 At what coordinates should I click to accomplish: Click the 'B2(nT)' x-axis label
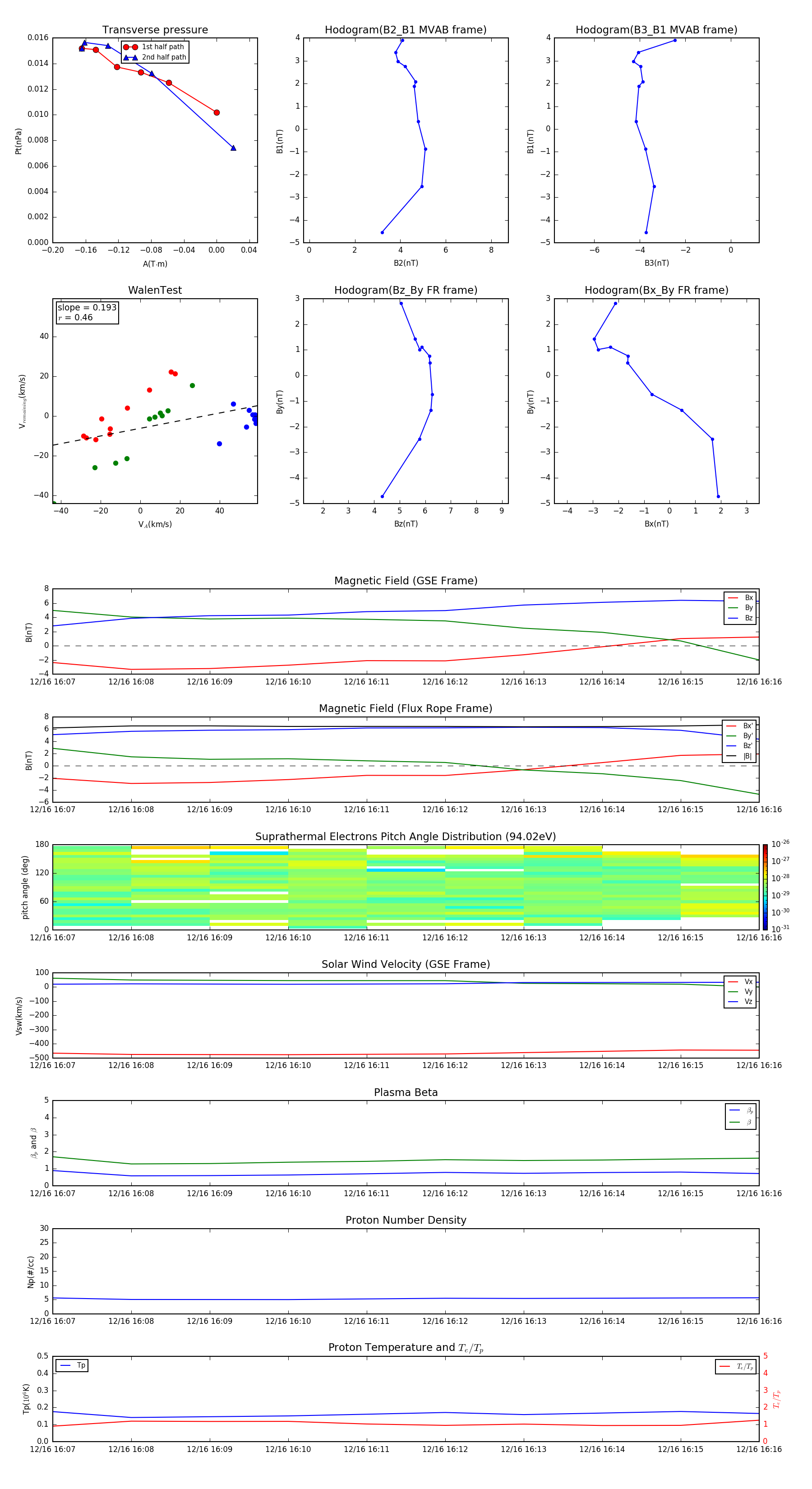406,263
